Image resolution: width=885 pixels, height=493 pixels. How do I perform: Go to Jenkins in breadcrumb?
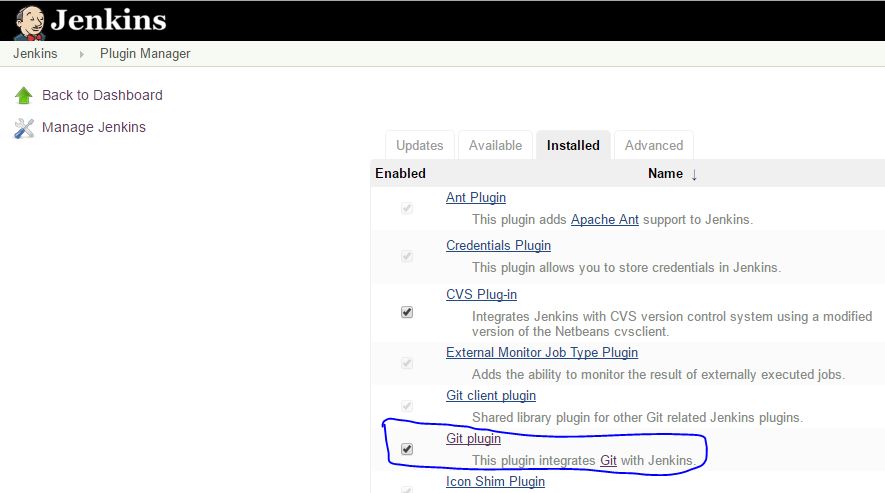(x=35, y=54)
